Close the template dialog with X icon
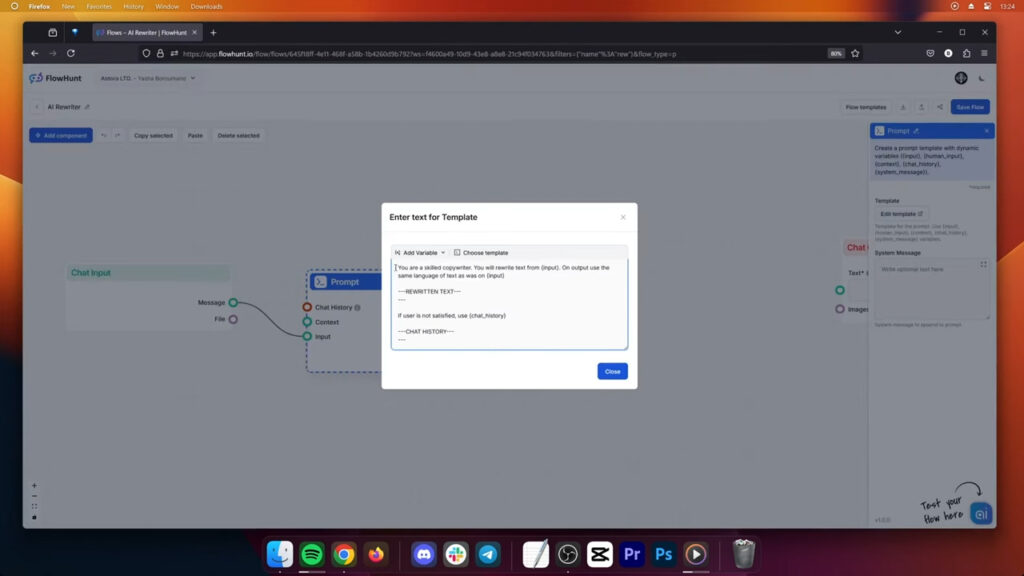Screen dimensions: 1024x576 pos(623,217)
